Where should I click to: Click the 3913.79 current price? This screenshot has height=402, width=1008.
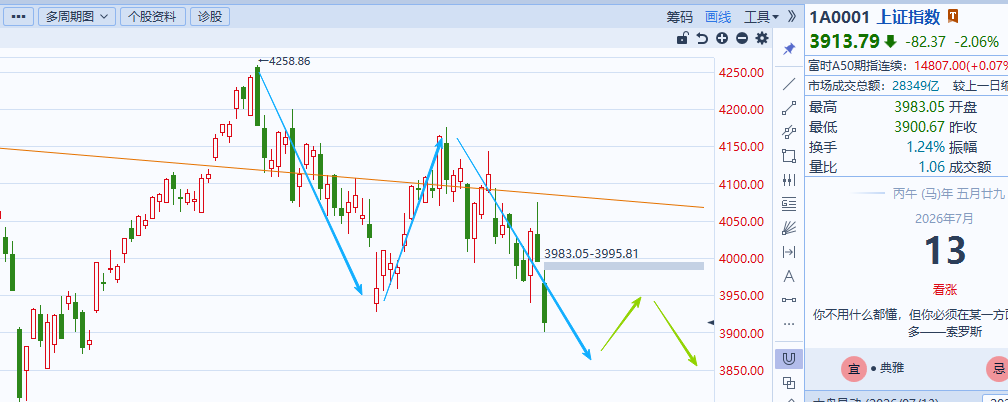[x=844, y=41]
